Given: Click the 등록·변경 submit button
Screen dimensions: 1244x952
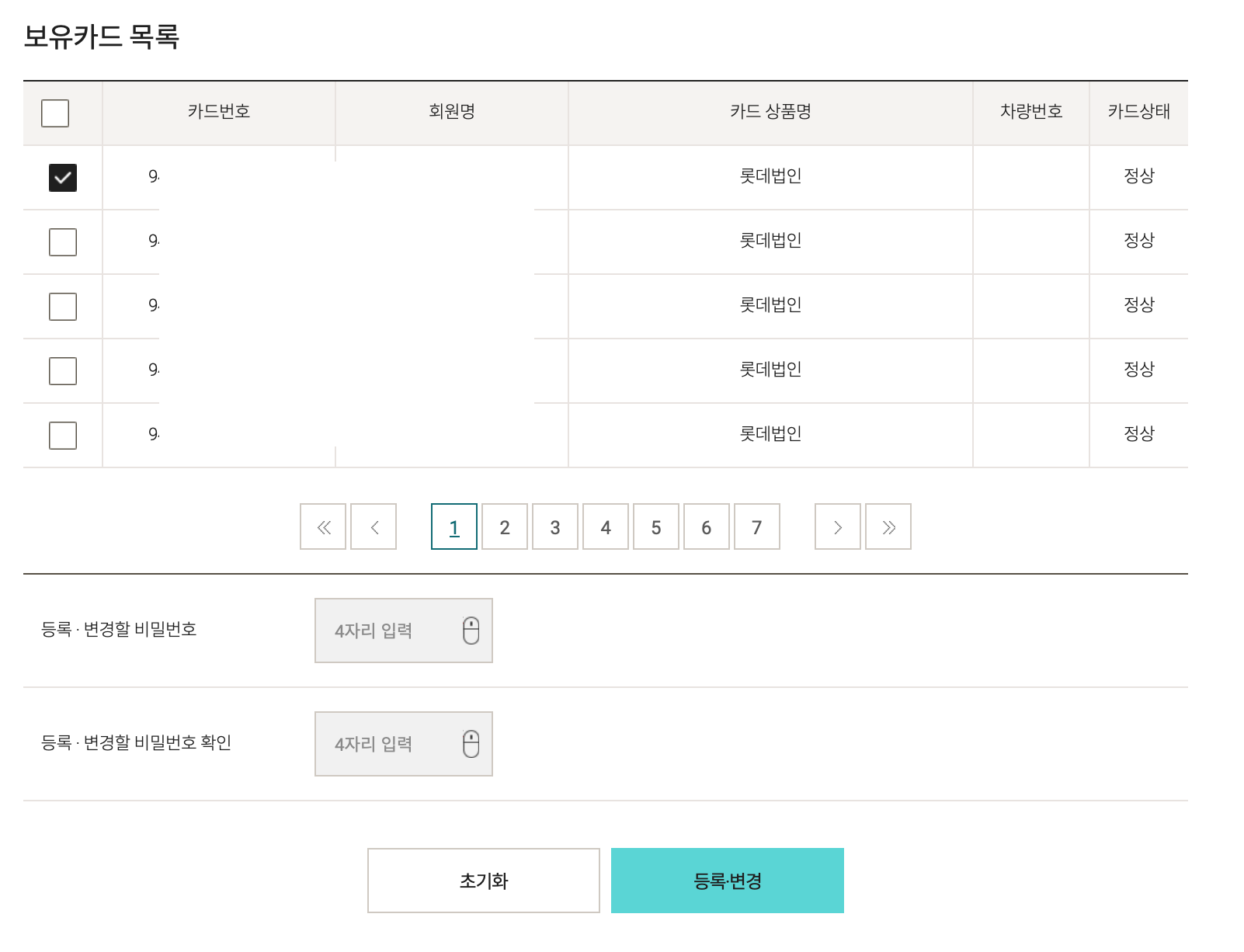Looking at the screenshot, I should point(728,881).
